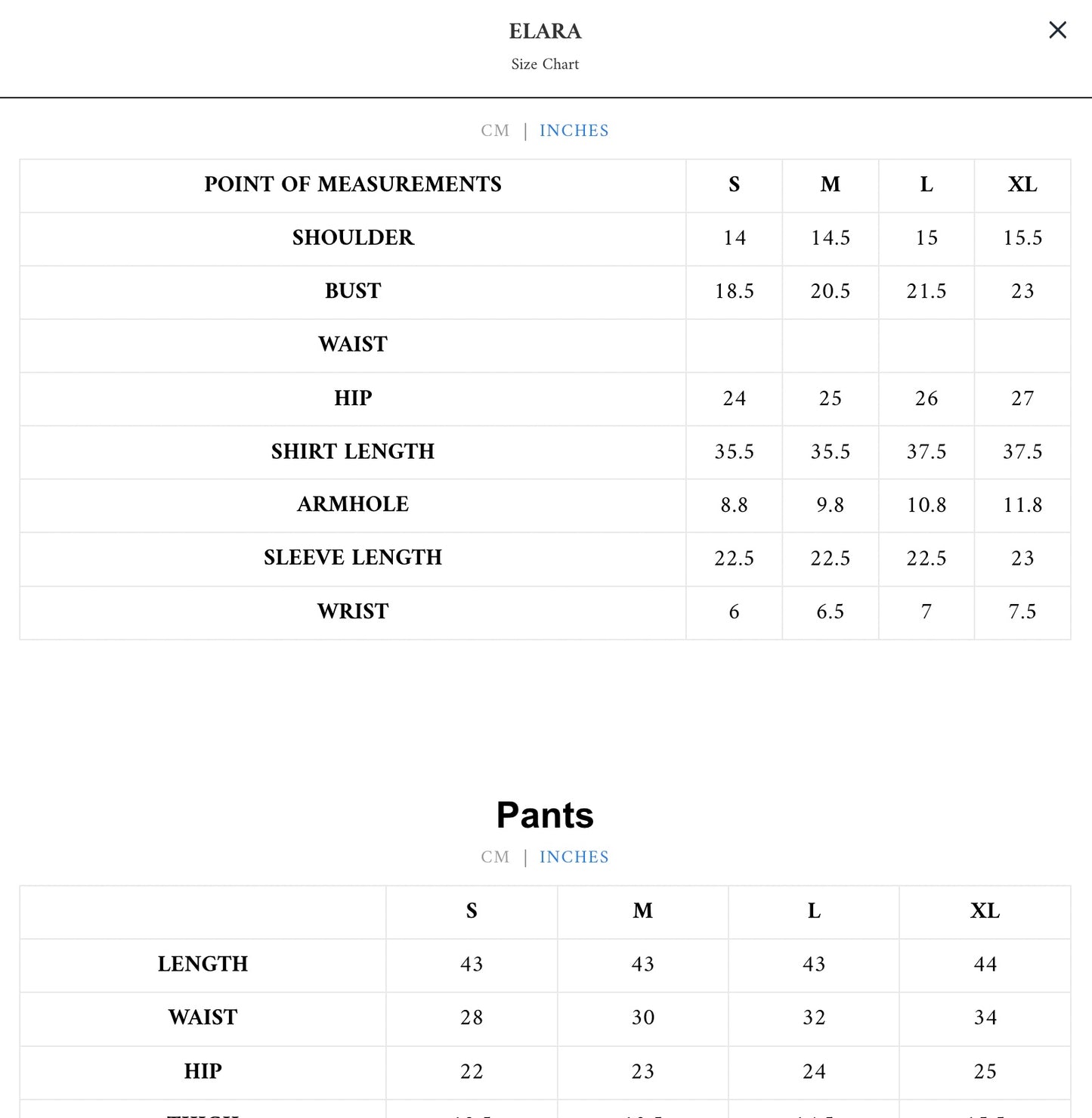Select the SHOULDER row label
Image resolution: width=1092 pixels, height=1118 pixels.
pyautogui.click(x=353, y=238)
